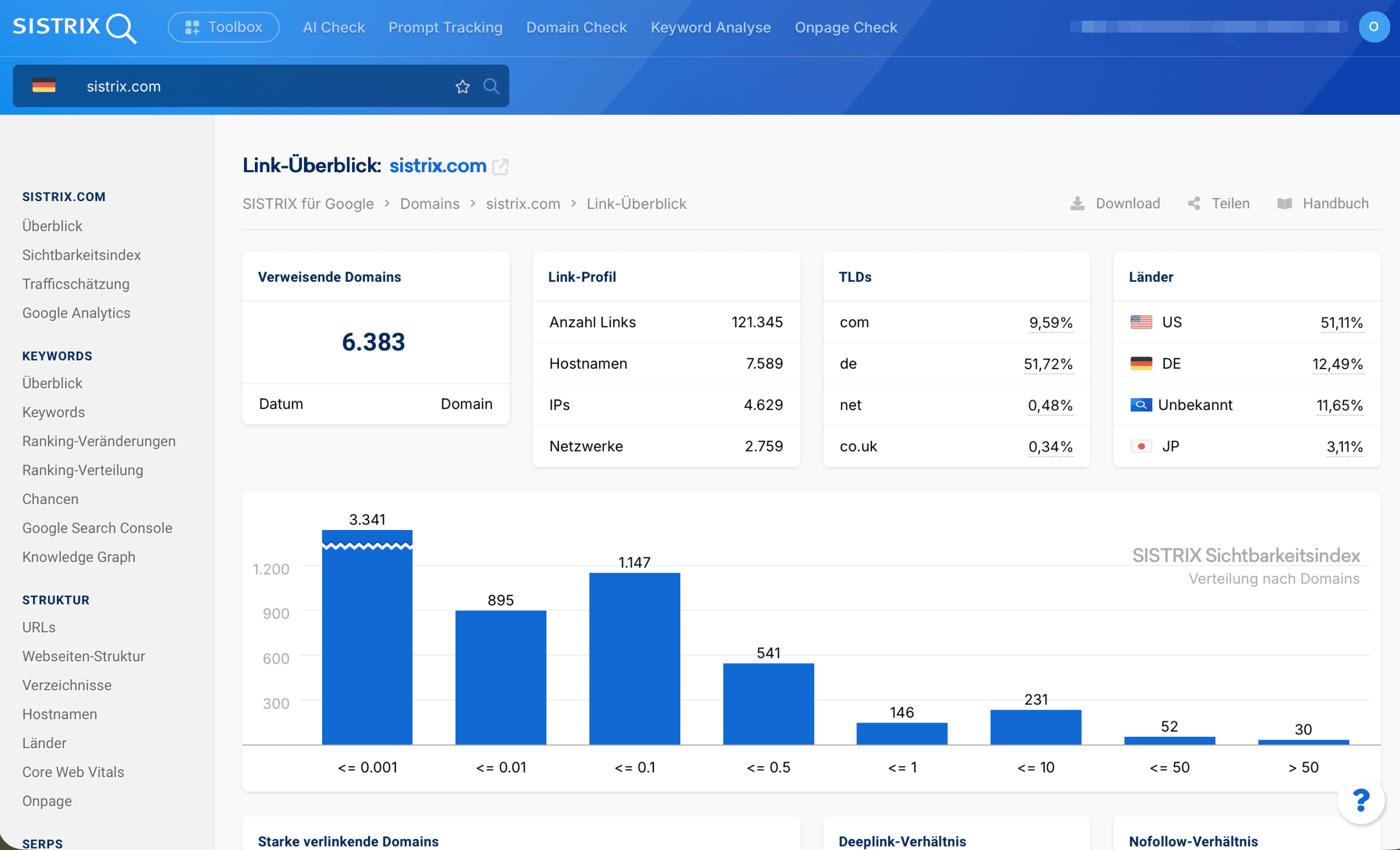This screenshot has width=1400, height=850.
Task: Click the Keywords sidebar item
Action: (54, 412)
